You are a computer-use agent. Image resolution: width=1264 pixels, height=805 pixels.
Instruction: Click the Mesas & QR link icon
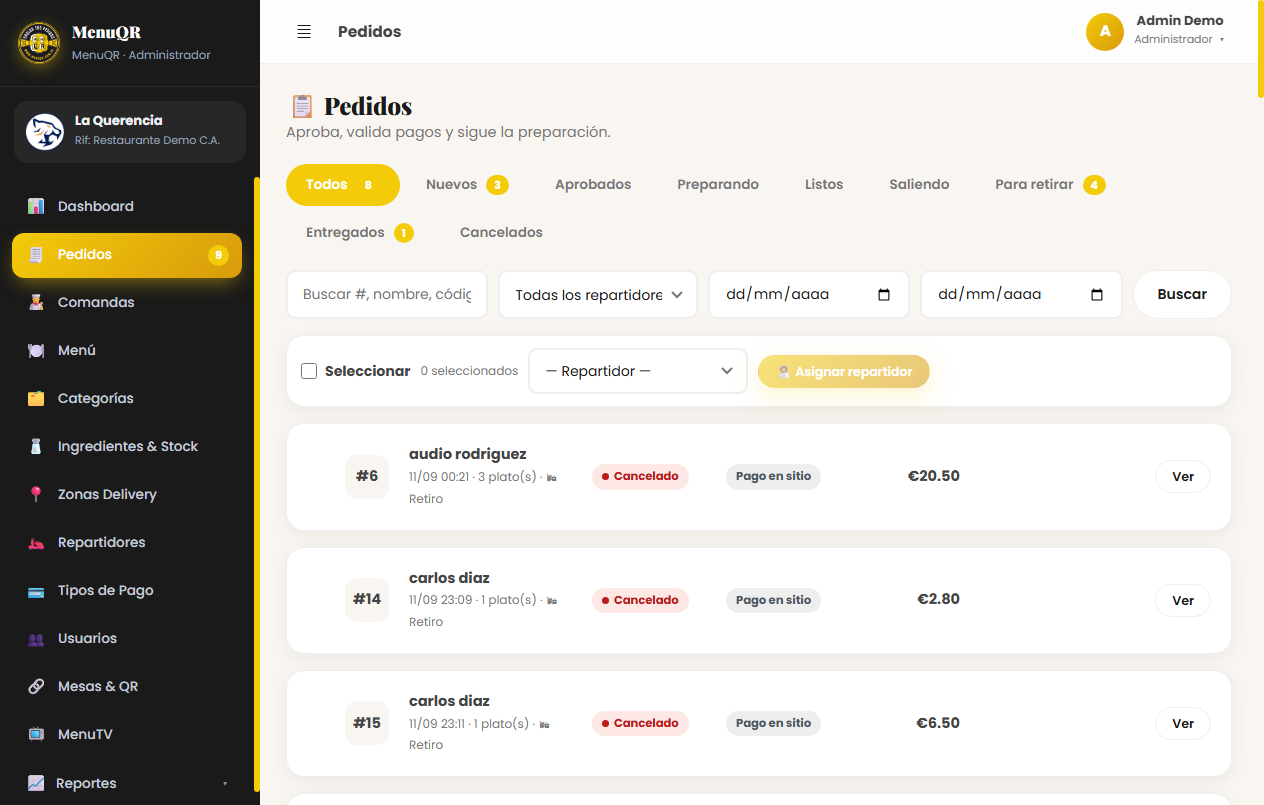[x=36, y=686]
